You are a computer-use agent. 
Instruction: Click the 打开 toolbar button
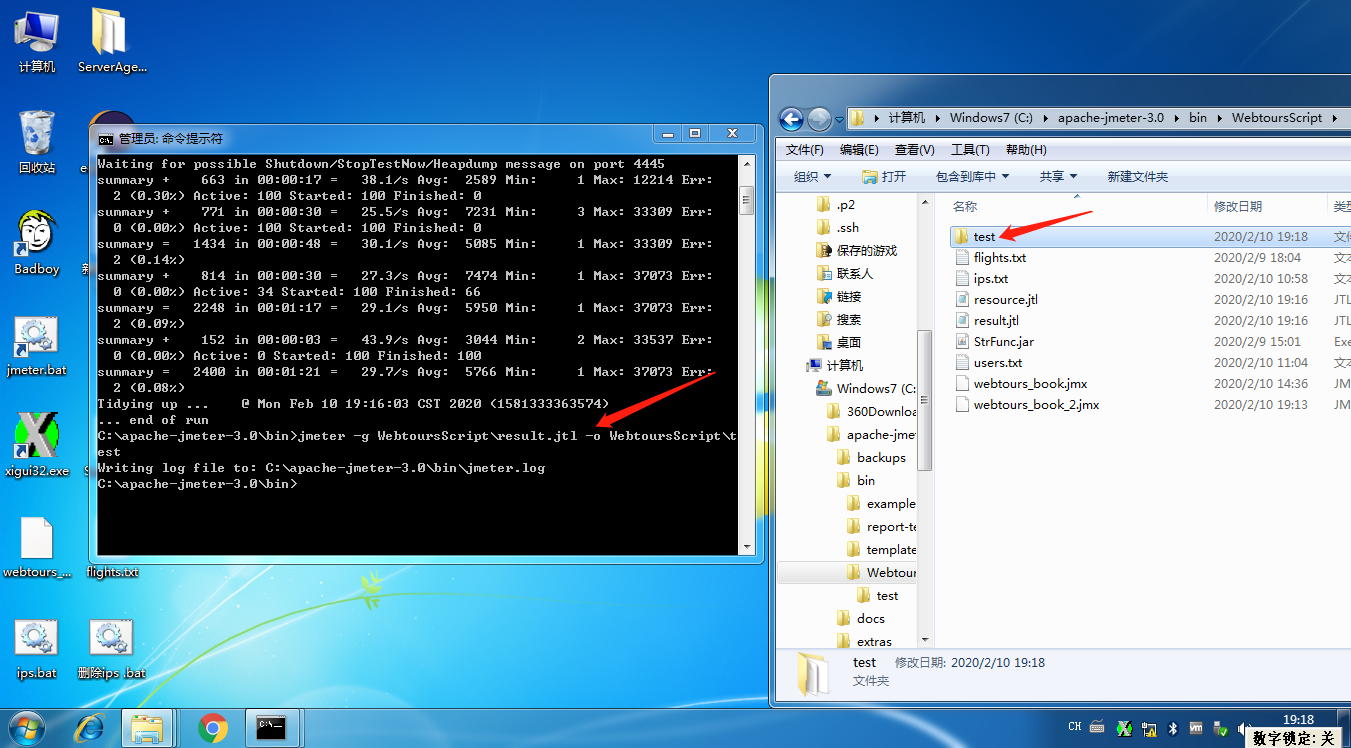coord(884,176)
